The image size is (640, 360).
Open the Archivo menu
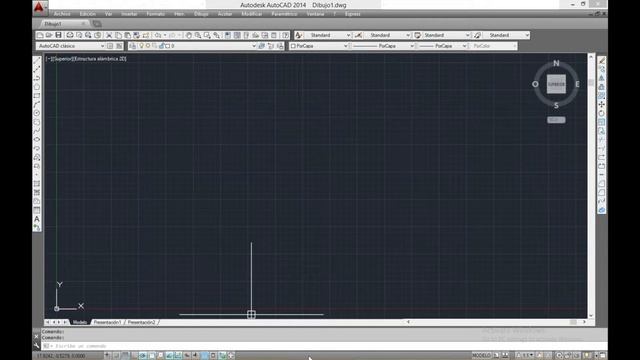coord(62,14)
